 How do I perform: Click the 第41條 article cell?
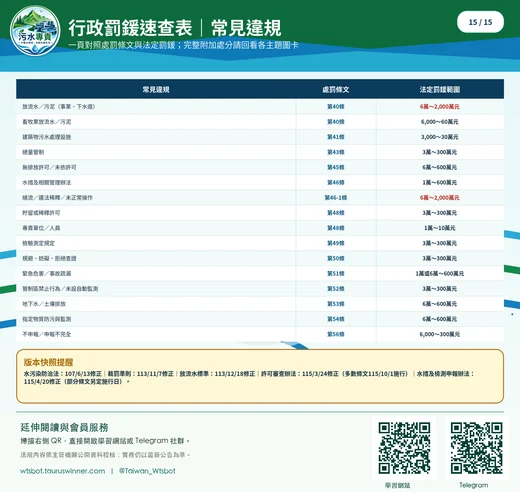click(x=336, y=137)
